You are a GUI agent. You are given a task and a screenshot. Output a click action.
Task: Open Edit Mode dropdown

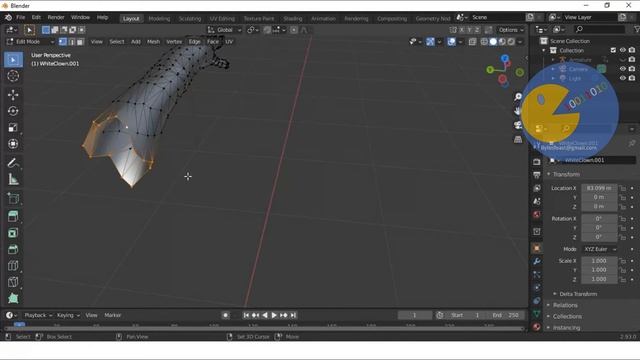tap(31, 42)
